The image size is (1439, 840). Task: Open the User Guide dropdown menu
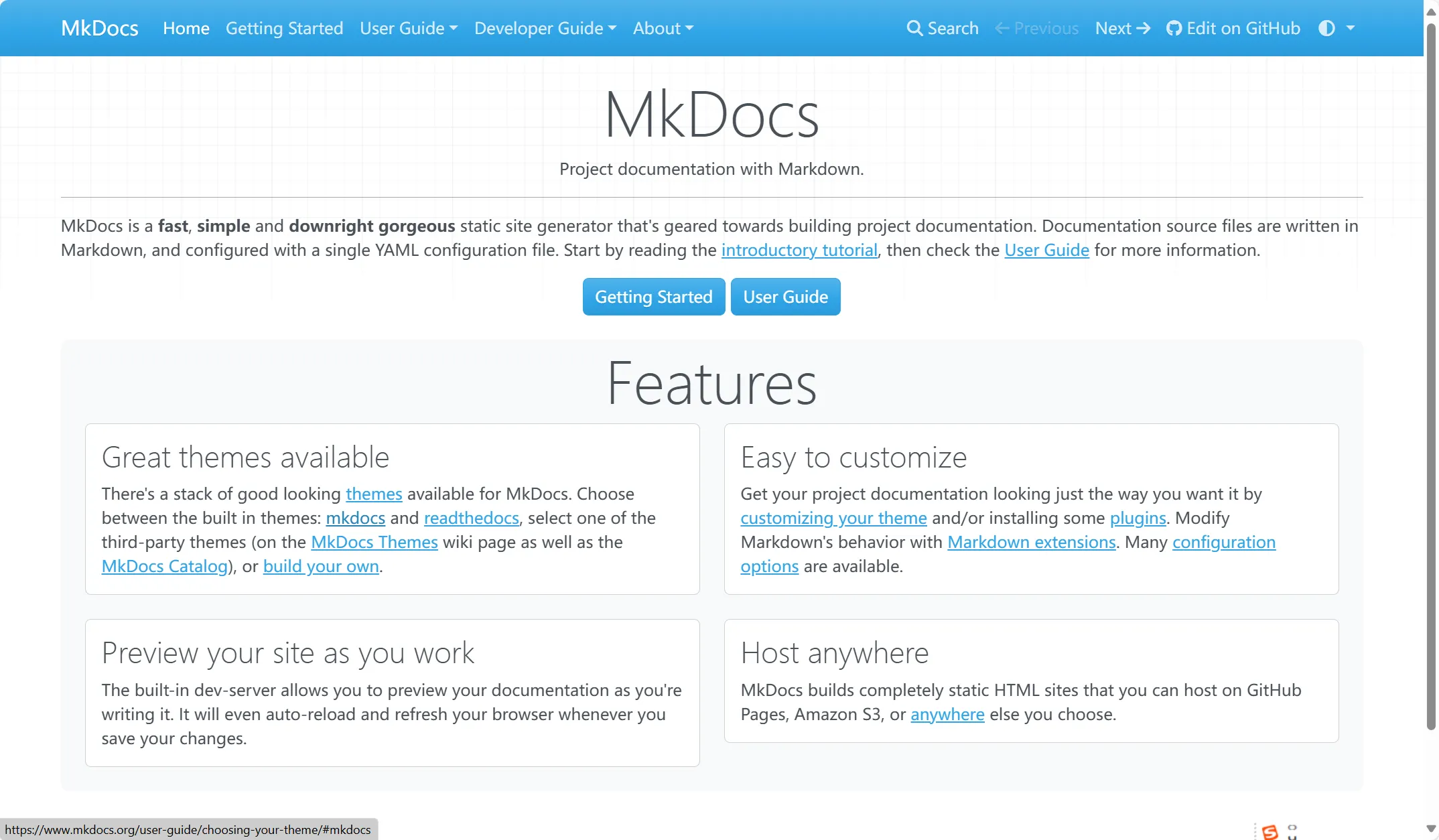coord(409,28)
